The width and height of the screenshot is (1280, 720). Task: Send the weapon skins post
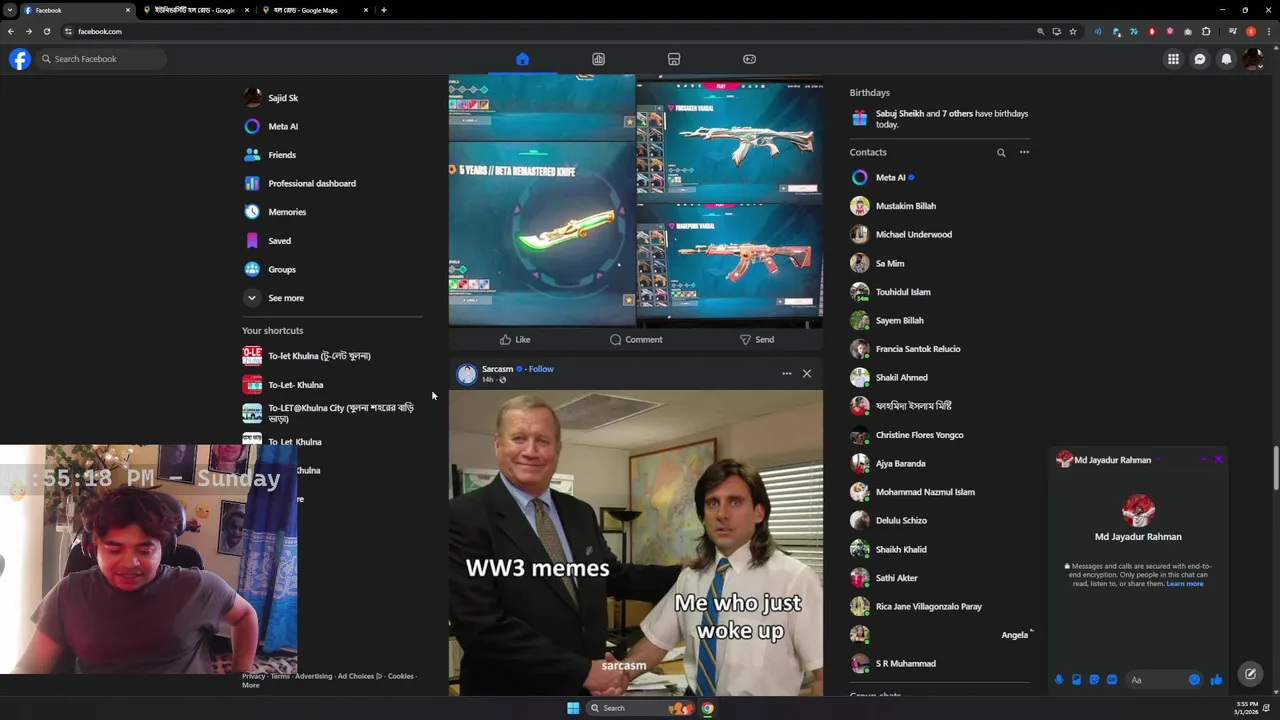tap(757, 340)
